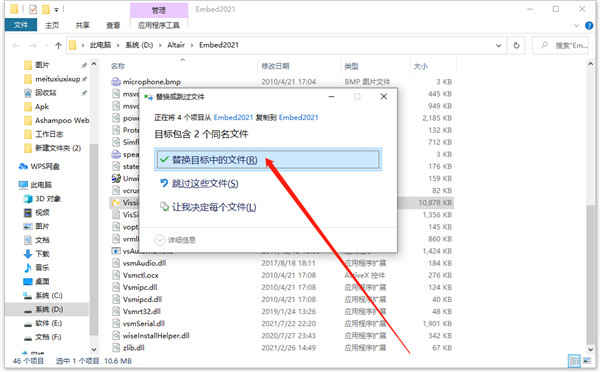Click the microphone.bmp file icon
This screenshot has width=600, height=372.
click(x=116, y=82)
